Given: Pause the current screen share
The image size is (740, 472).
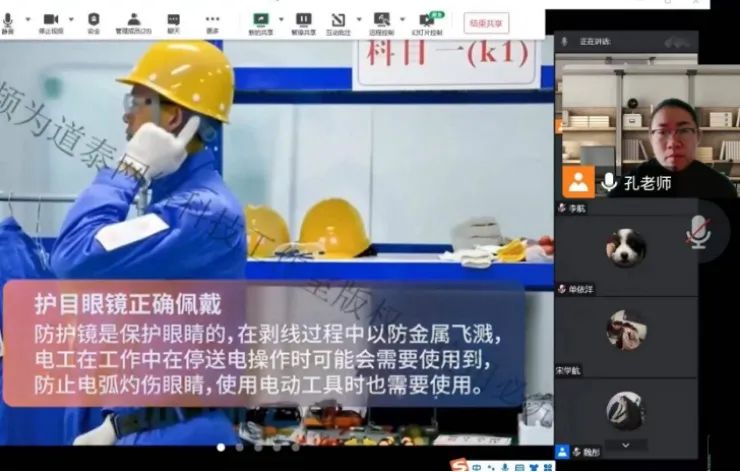Looking at the screenshot, I should [303, 20].
